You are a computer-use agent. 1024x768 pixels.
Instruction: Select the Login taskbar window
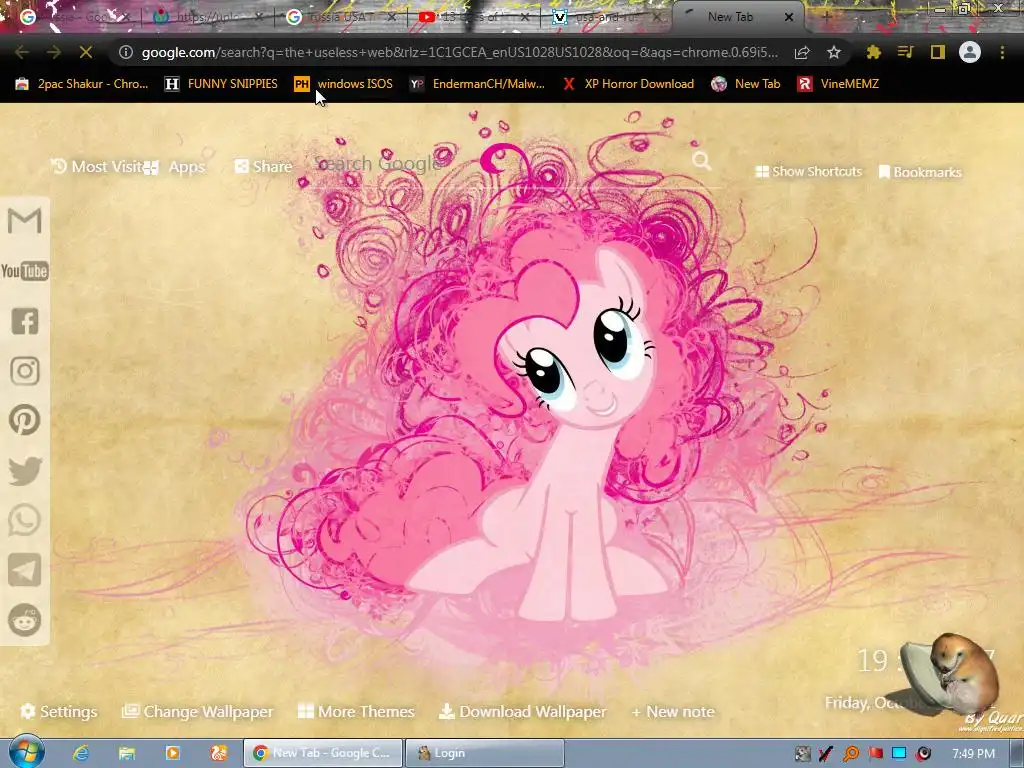point(484,753)
